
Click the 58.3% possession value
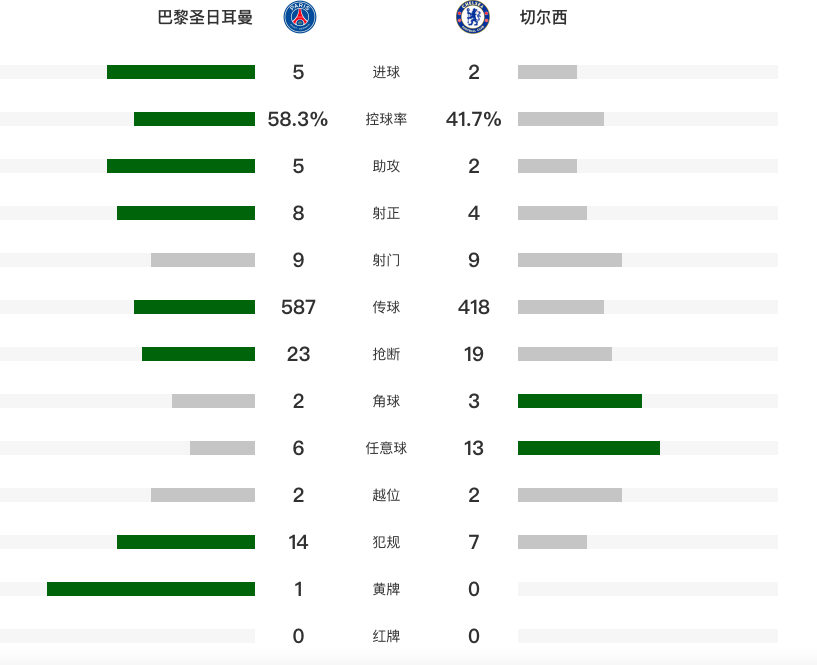(x=298, y=119)
